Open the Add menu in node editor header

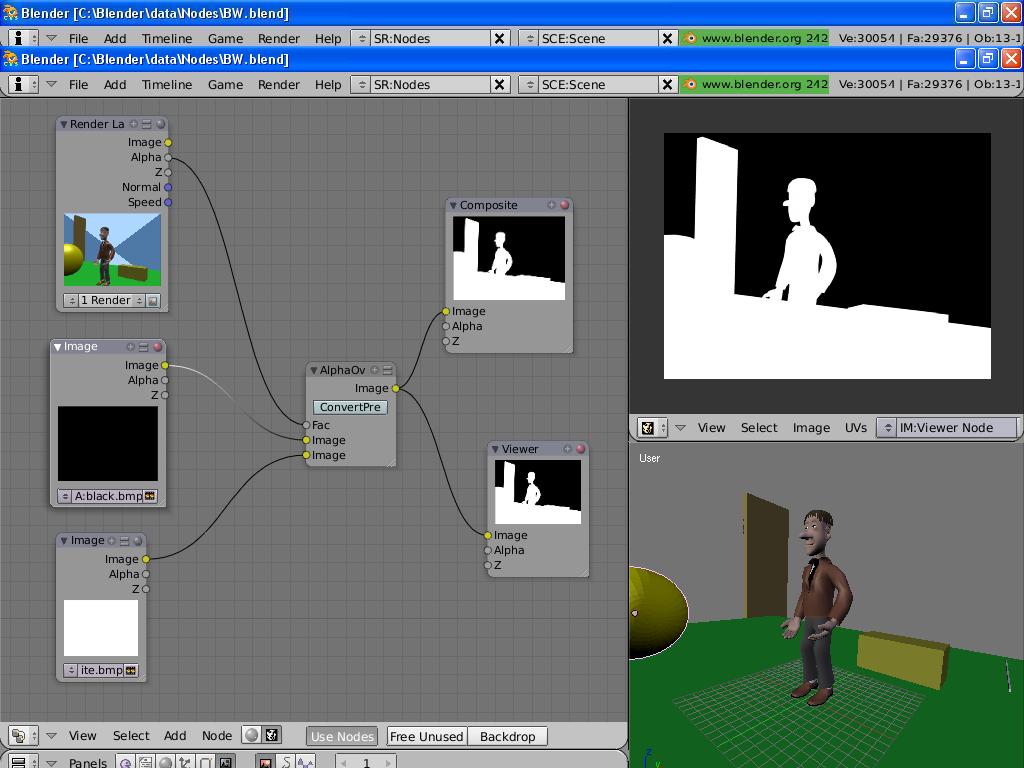click(175, 736)
